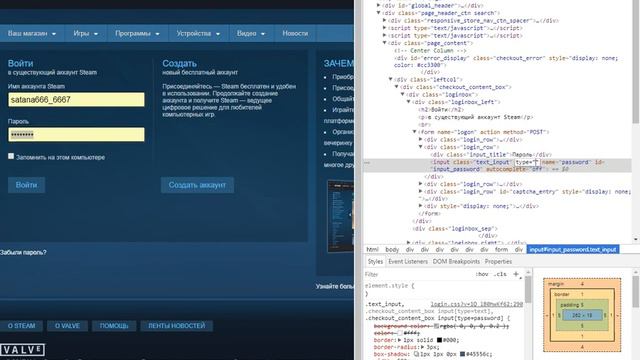Click the О STEAM footer button
640x360 pixels.
pos(22,326)
